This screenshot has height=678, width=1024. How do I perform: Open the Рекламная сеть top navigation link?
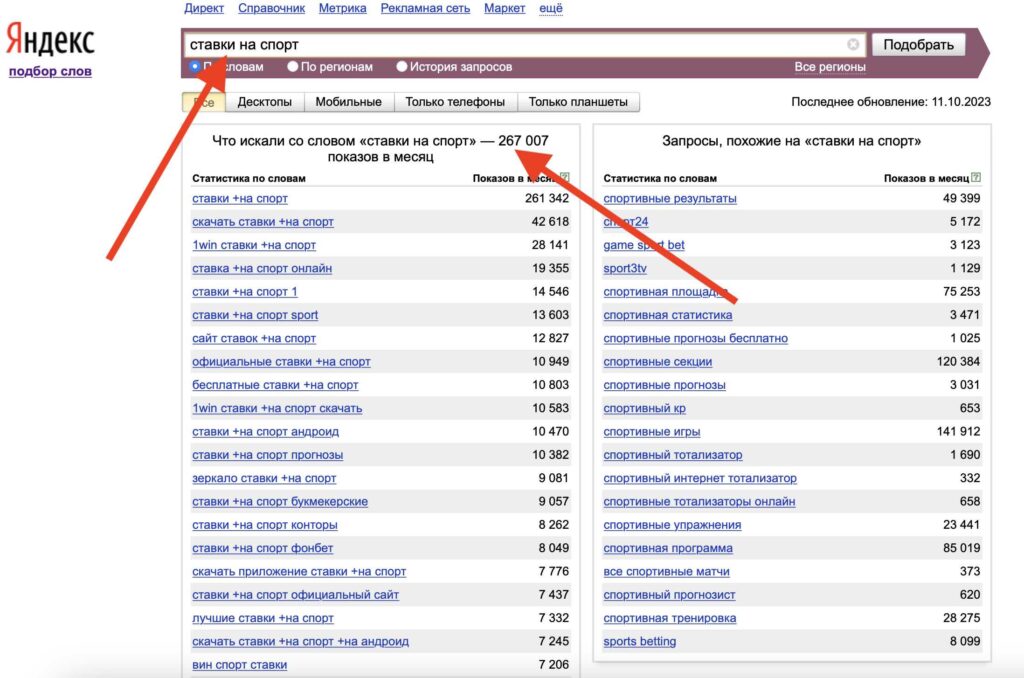tap(425, 8)
